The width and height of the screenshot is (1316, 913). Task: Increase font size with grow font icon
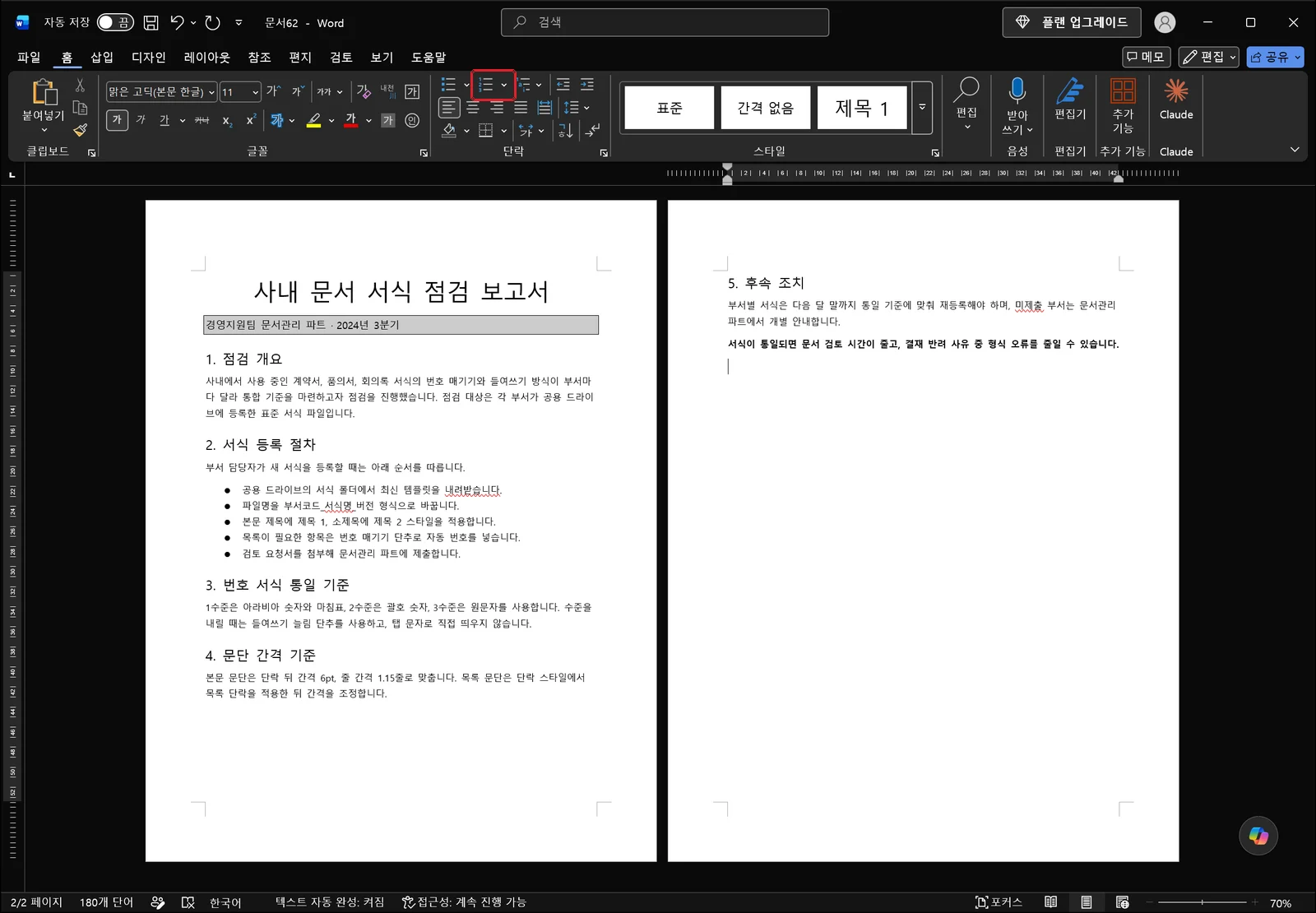[x=273, y=91]
